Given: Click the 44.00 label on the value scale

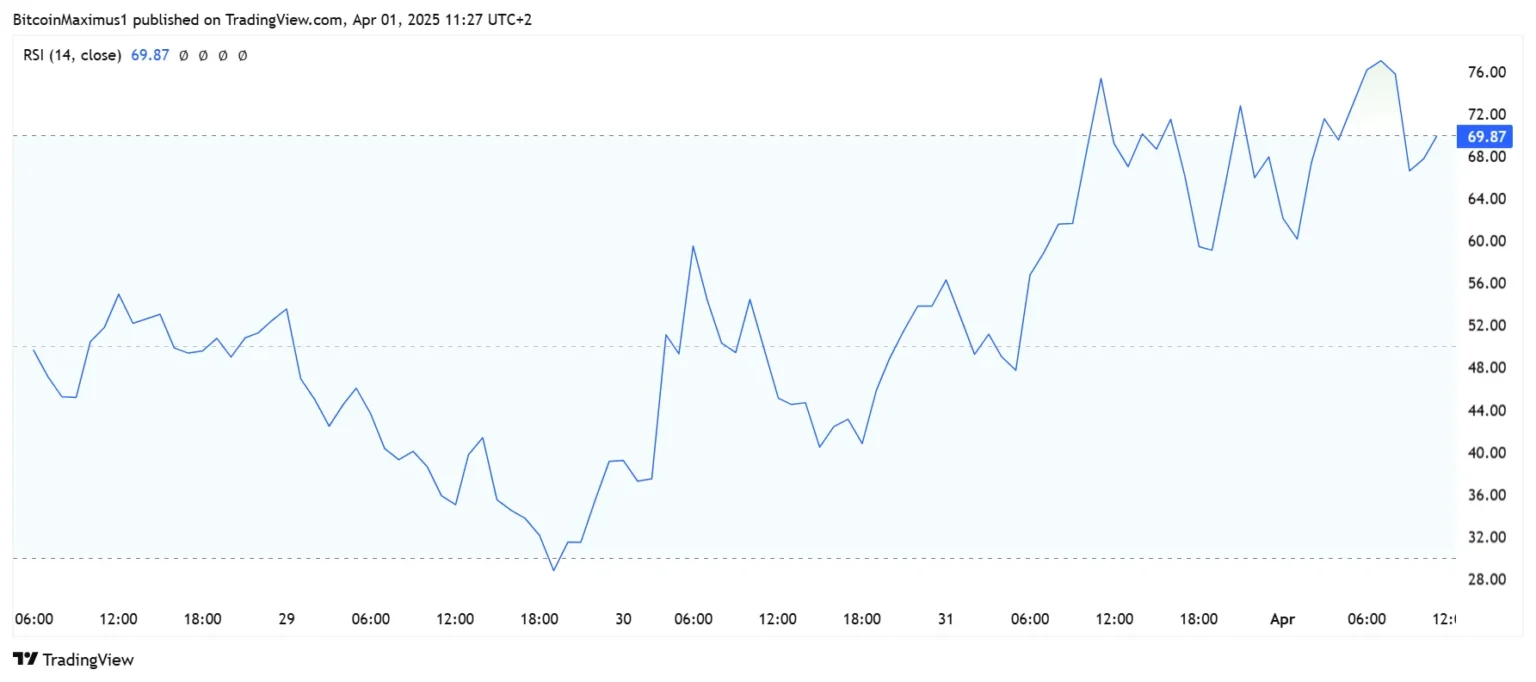Looking at the screenshot, I should click(1487, 411).
